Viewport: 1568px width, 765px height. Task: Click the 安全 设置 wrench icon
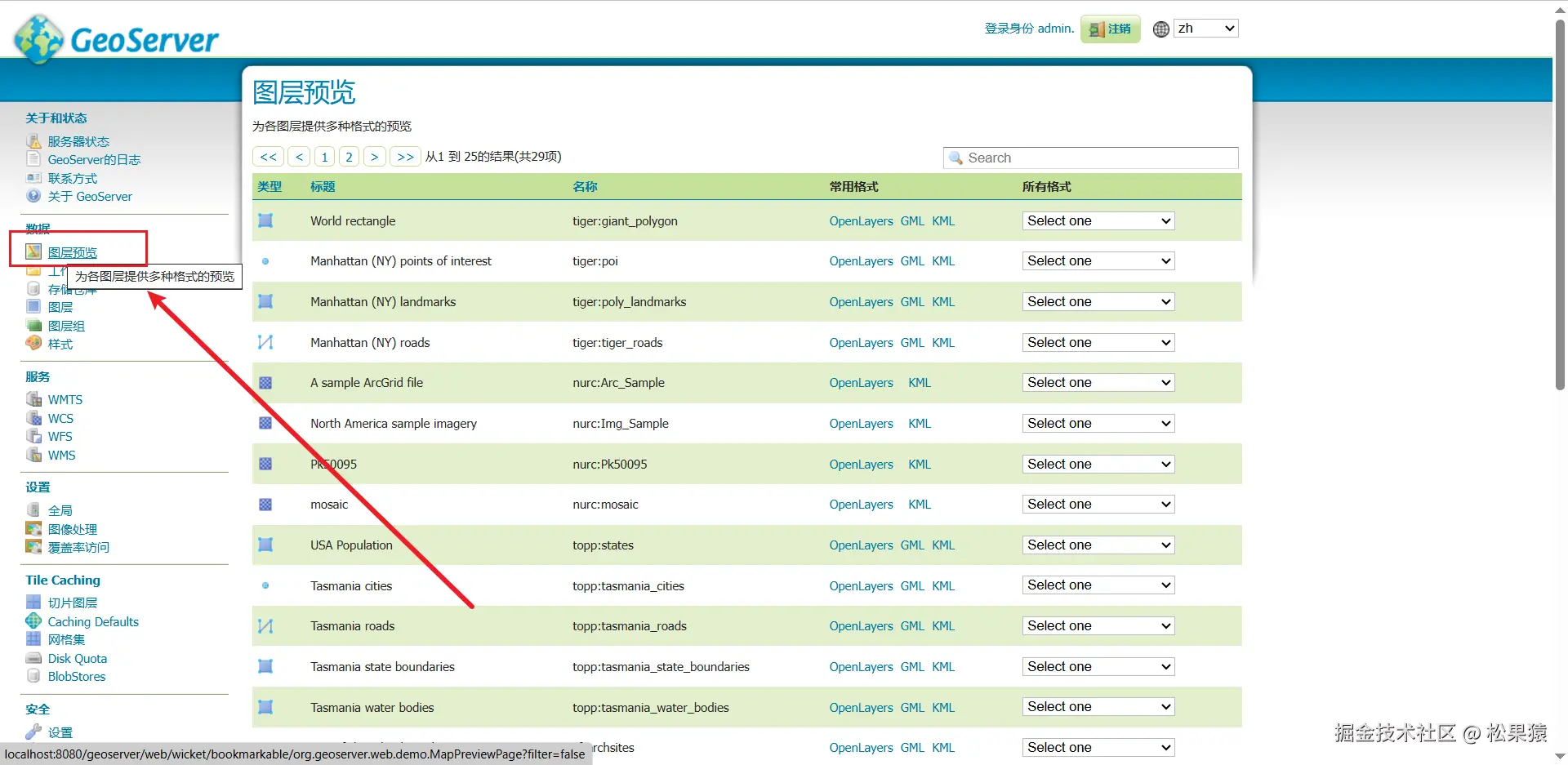(x=33, y=732)
